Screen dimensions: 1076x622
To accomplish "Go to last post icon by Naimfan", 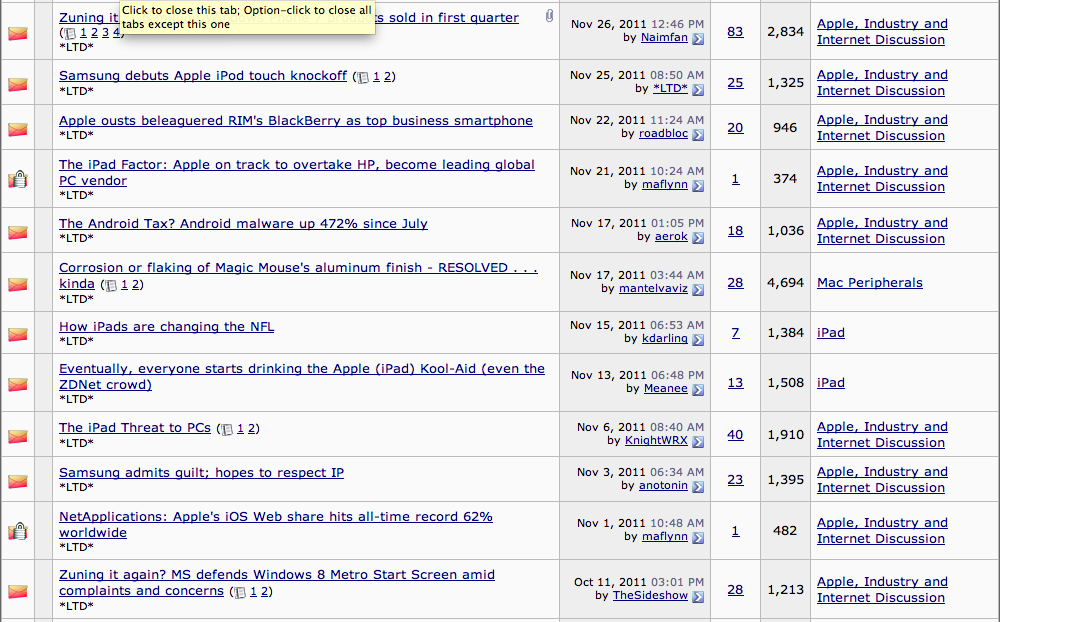I will pos(698,38).
